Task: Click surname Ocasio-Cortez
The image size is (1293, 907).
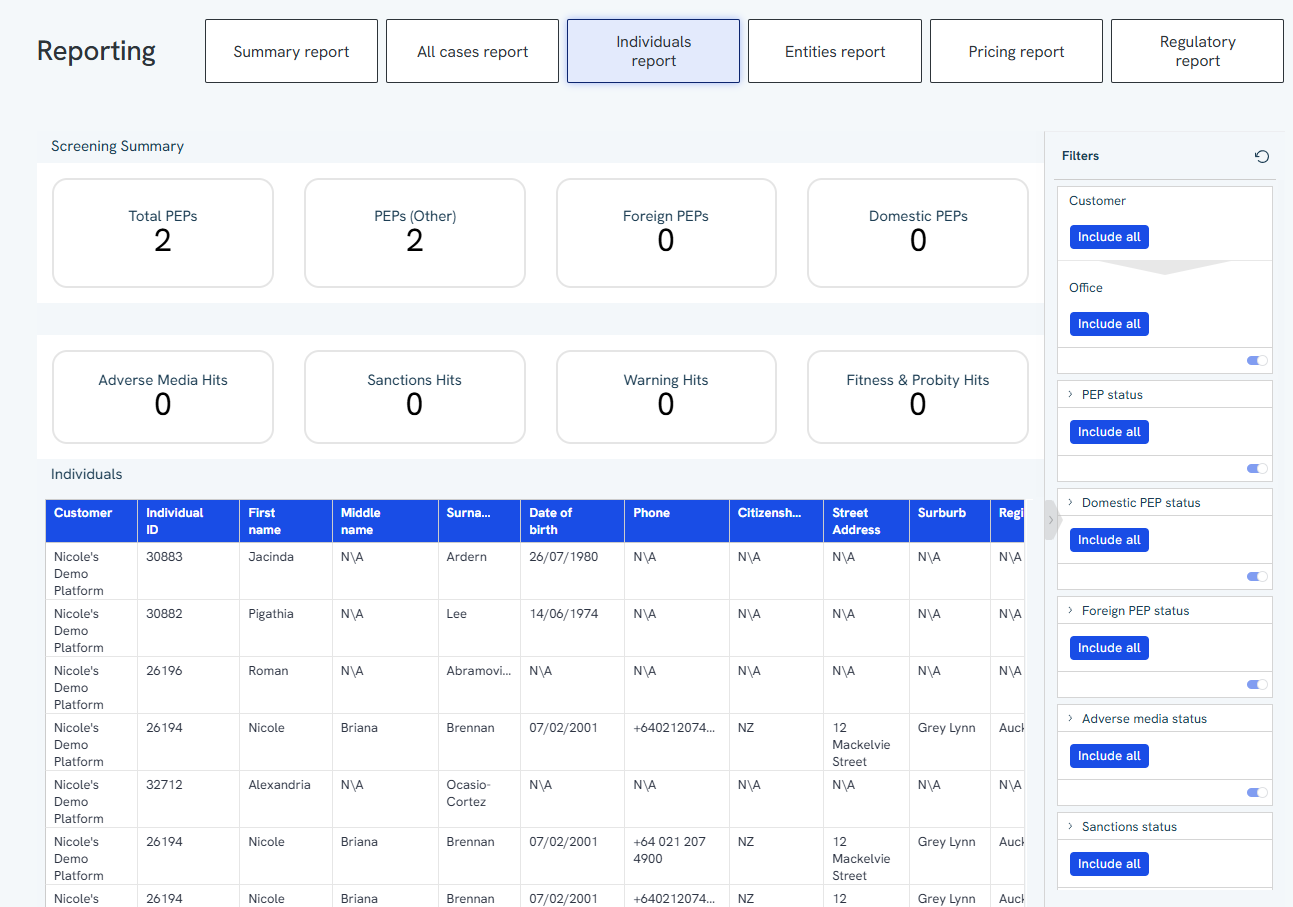Action: [467, 793]
